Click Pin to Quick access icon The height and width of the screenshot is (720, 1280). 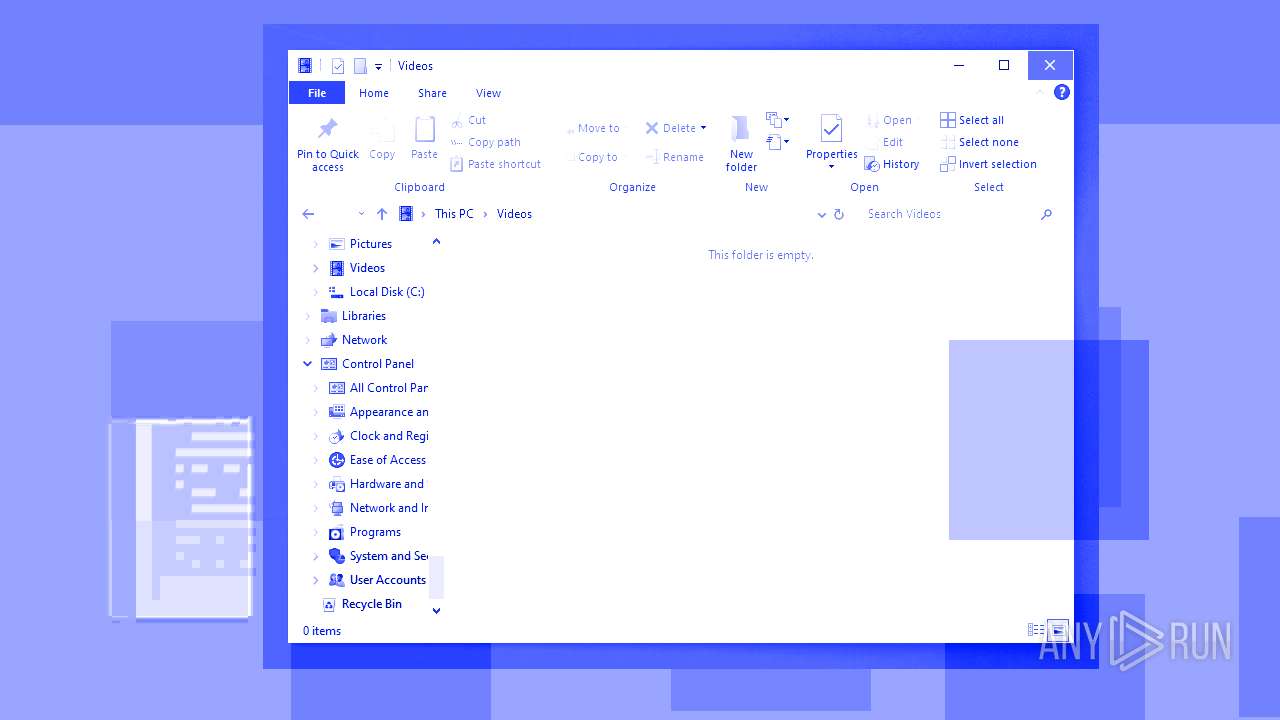click(x=327, y=128)
